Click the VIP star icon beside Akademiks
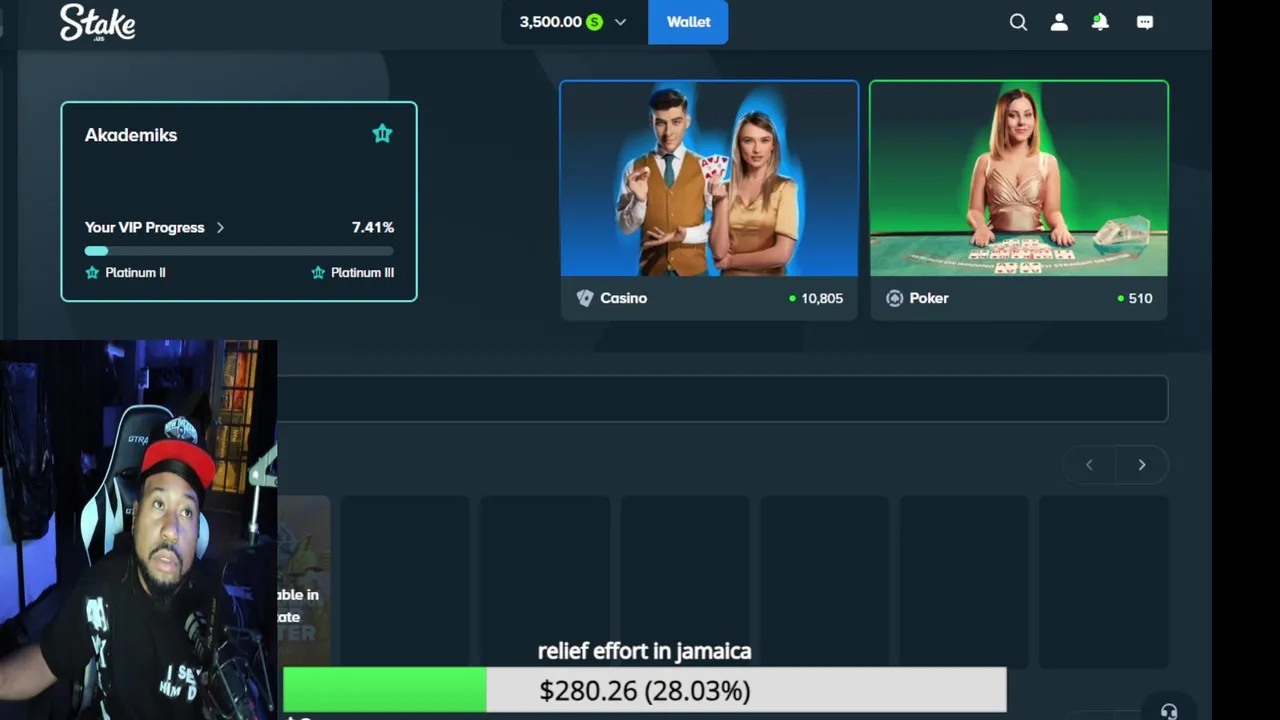Screen dimensions: 1280x720 tap(382, 134)
